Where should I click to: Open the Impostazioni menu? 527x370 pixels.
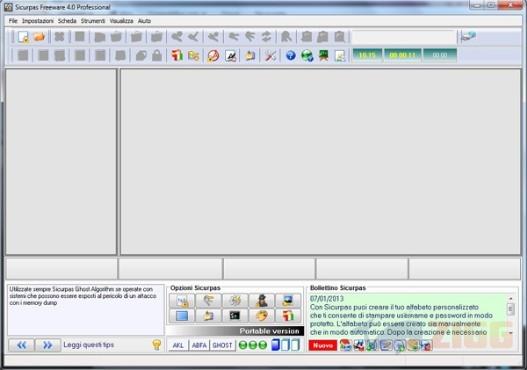click(x=38, y=21)
